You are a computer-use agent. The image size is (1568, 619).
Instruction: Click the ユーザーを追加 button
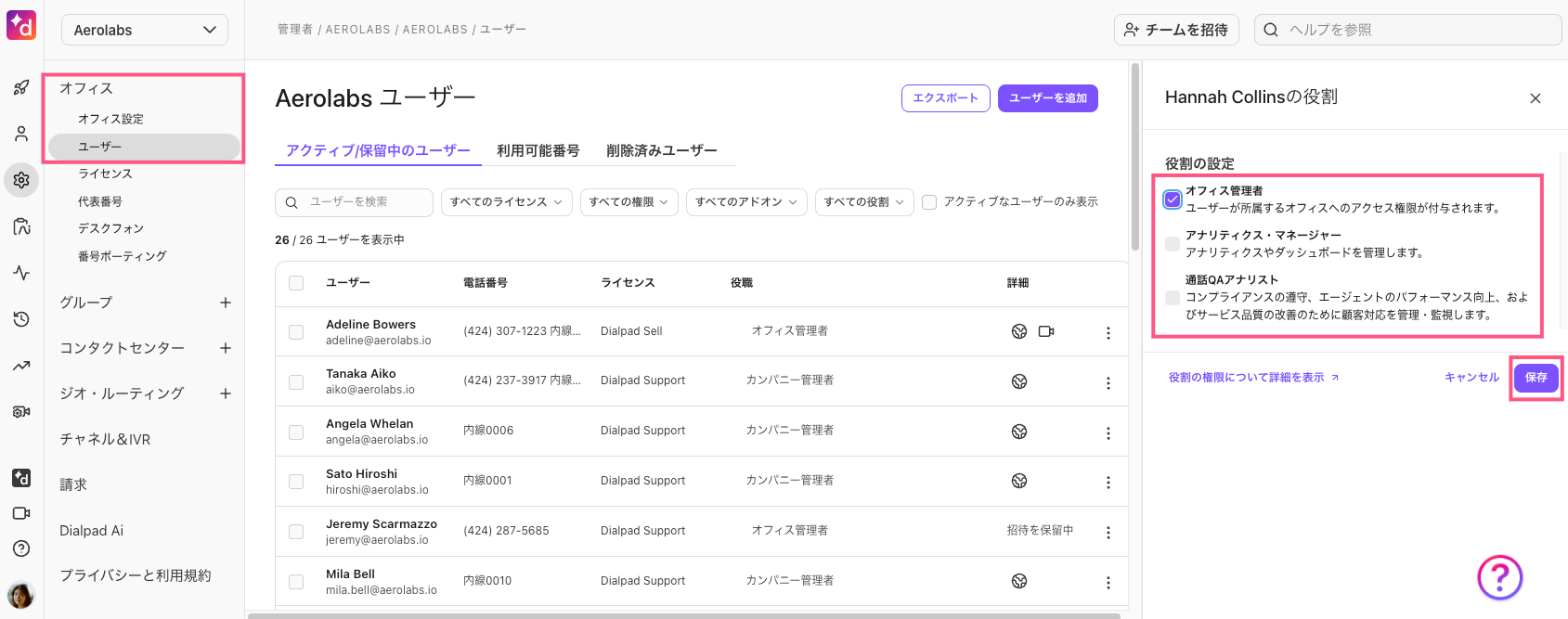(1048, 98)
